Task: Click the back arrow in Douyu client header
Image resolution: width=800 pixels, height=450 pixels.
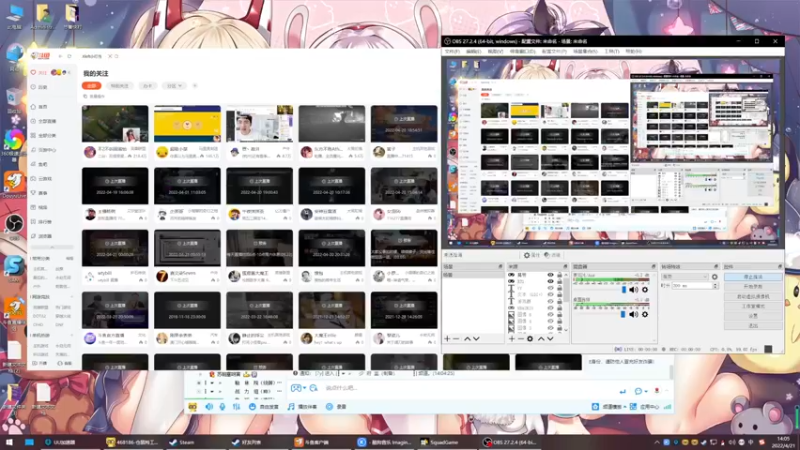Action: [60, 56]
